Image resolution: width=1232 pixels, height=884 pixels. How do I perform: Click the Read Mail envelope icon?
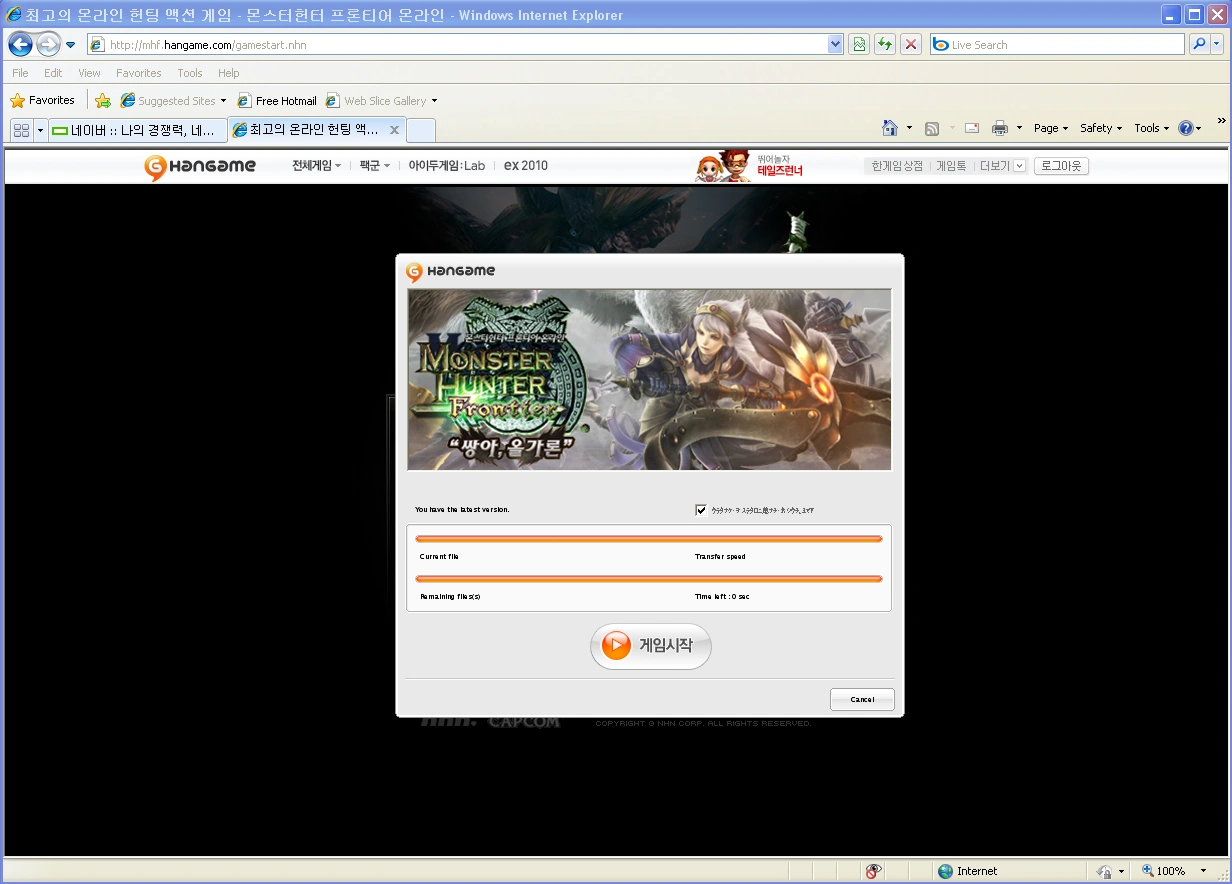tap(971, 128)
